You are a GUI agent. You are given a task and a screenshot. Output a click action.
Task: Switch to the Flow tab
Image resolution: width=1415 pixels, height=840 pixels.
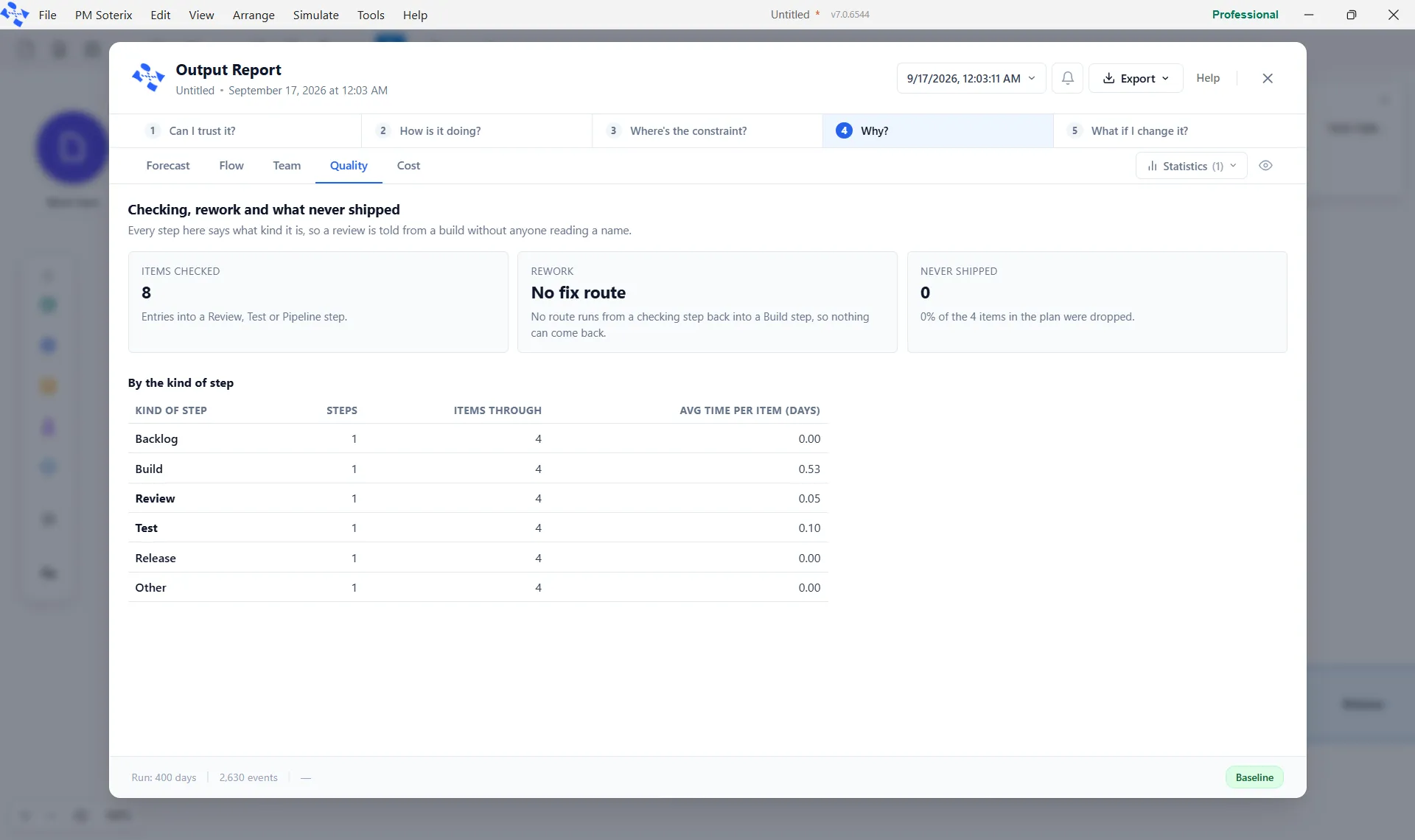(231, 166)
